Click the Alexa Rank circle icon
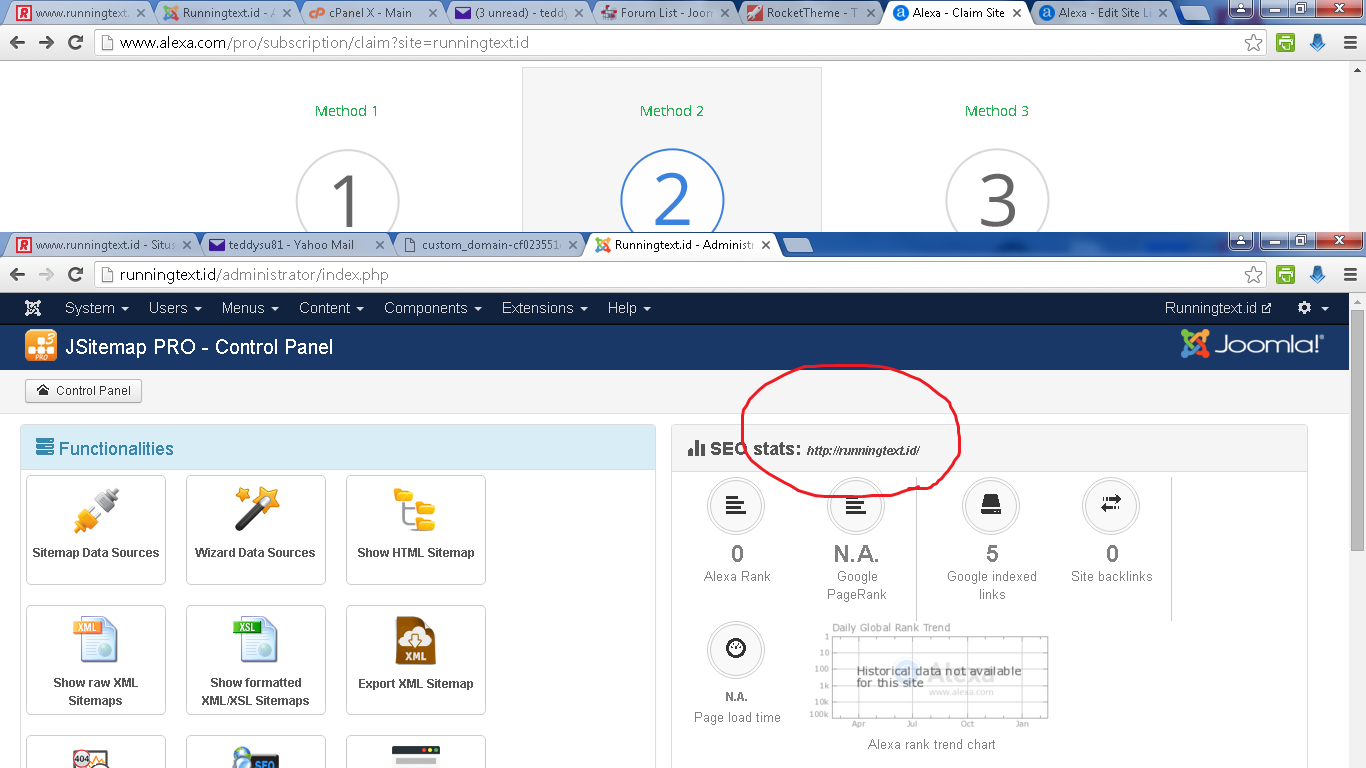Screen dimensions: 1366x768 pos(736,507)
